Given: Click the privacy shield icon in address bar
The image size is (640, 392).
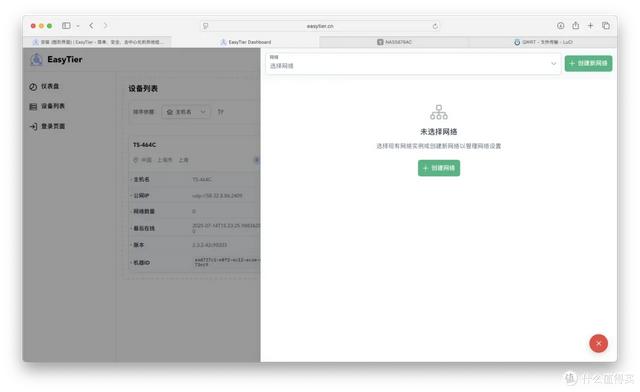Looking at the screenshot, I should (x=206, y=26).
